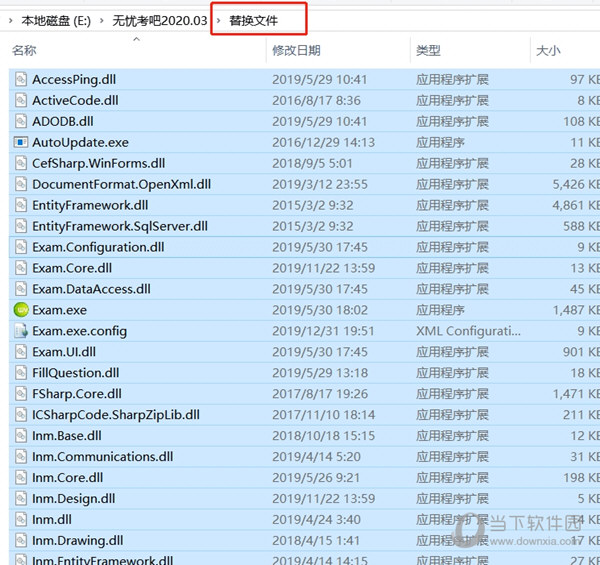This screenshot has height=565, width=600.
Task: Click the FSharp.Core.dll file icon
Action: coord(21,394)
